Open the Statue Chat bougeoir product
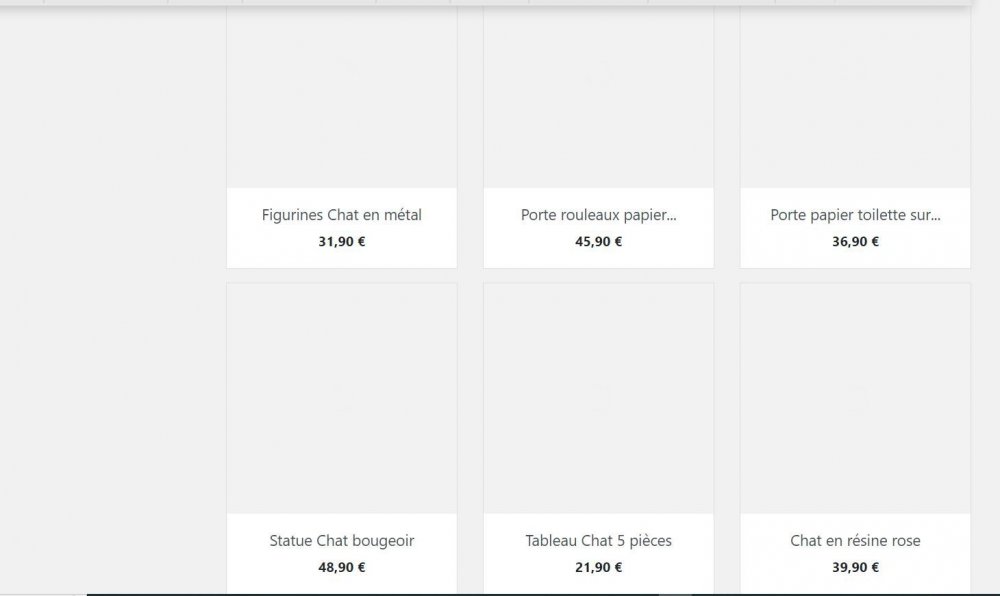The width and height of the screenshot is (1000, 596). (x=341, y=540)
